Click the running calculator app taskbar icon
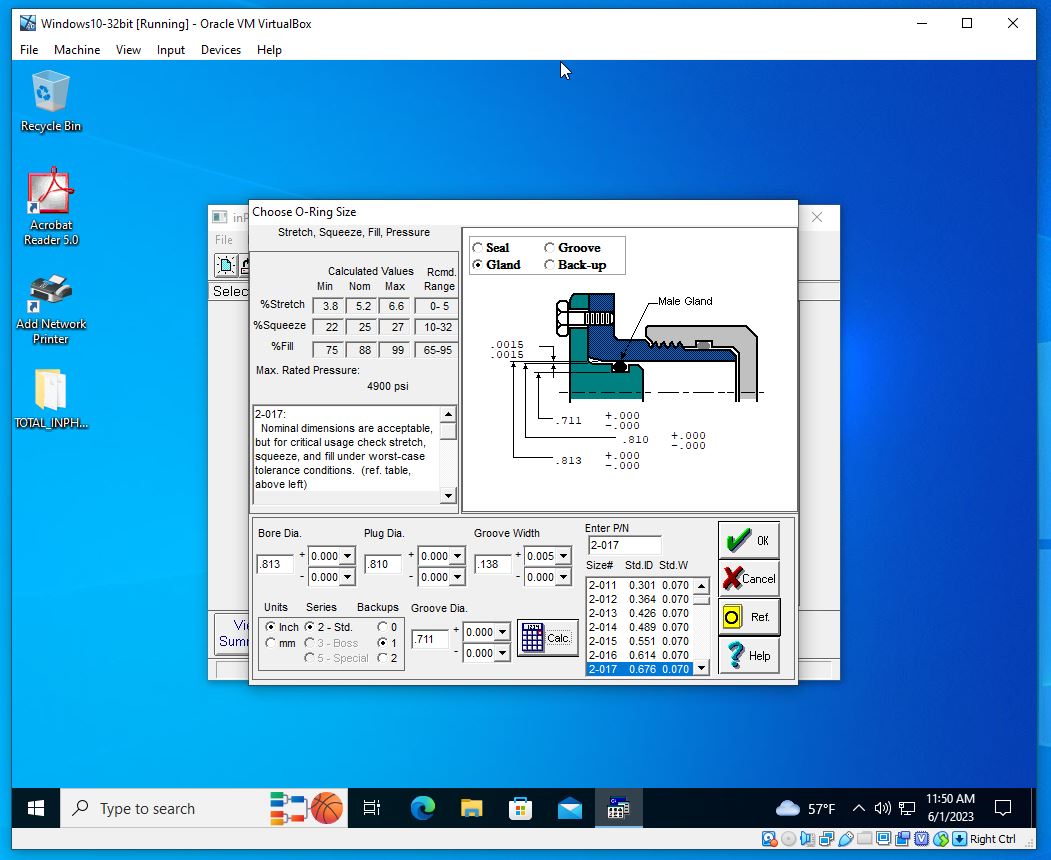1051x860 pixels. [x=618, y=808]
